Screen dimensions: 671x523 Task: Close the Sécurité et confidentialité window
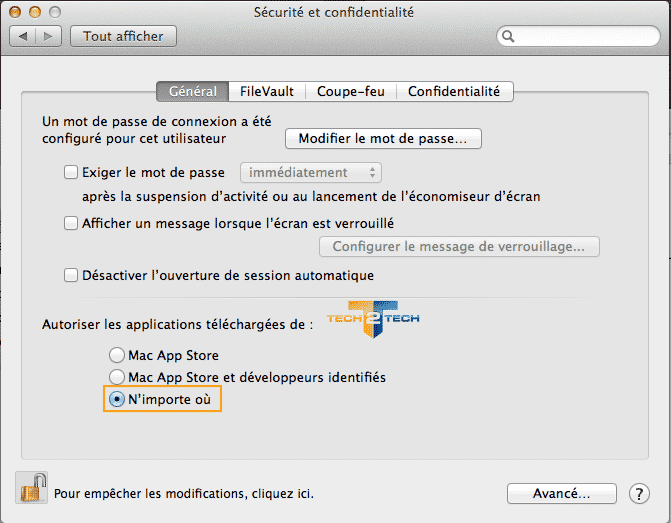17,12
